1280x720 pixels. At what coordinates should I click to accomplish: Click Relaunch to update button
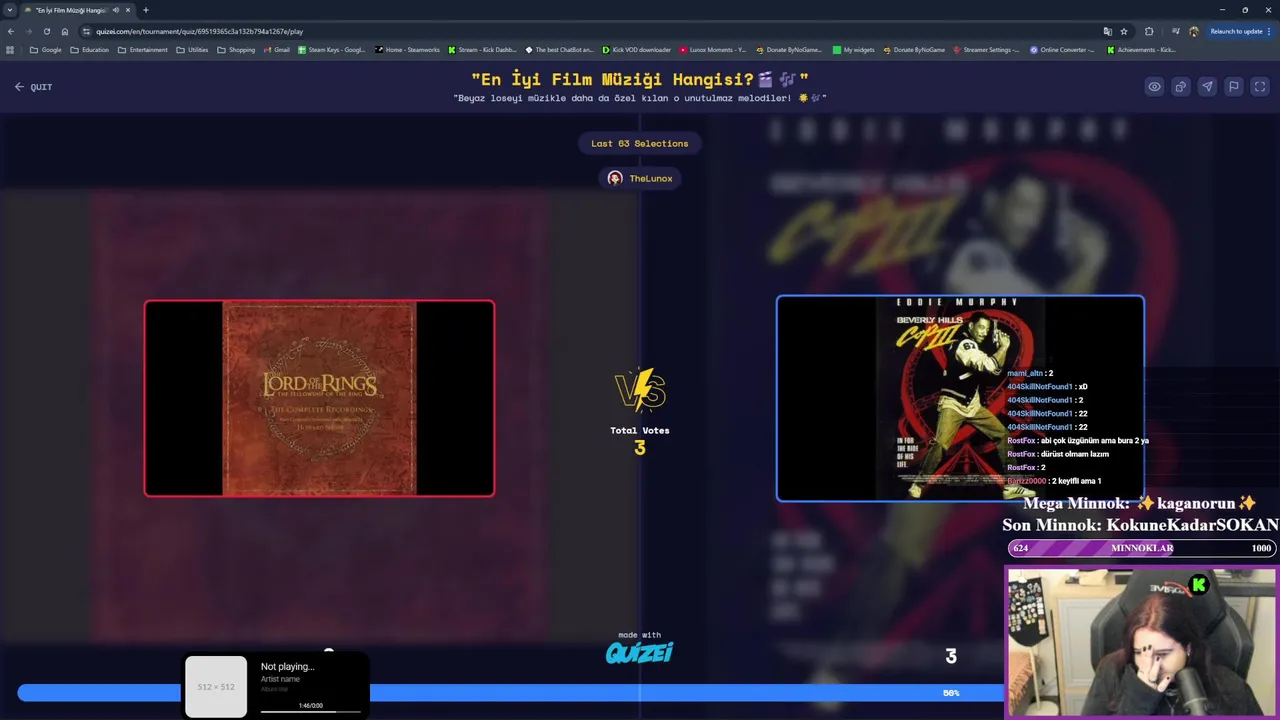coord(1240,31)
